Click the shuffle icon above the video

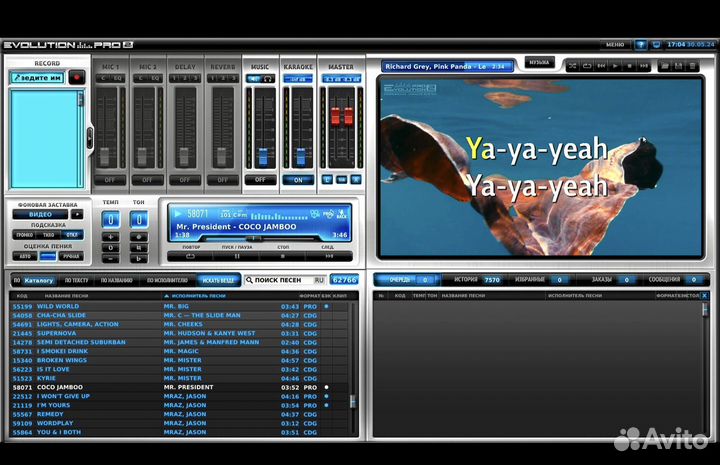click(573, 67)
